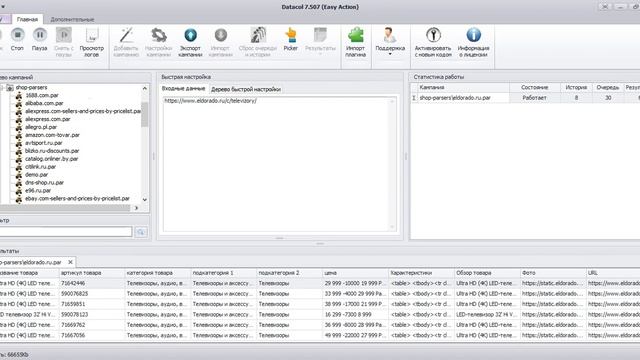
Task: Click the campaign tree scroll down arrow
Action: [x=144, y=199]
